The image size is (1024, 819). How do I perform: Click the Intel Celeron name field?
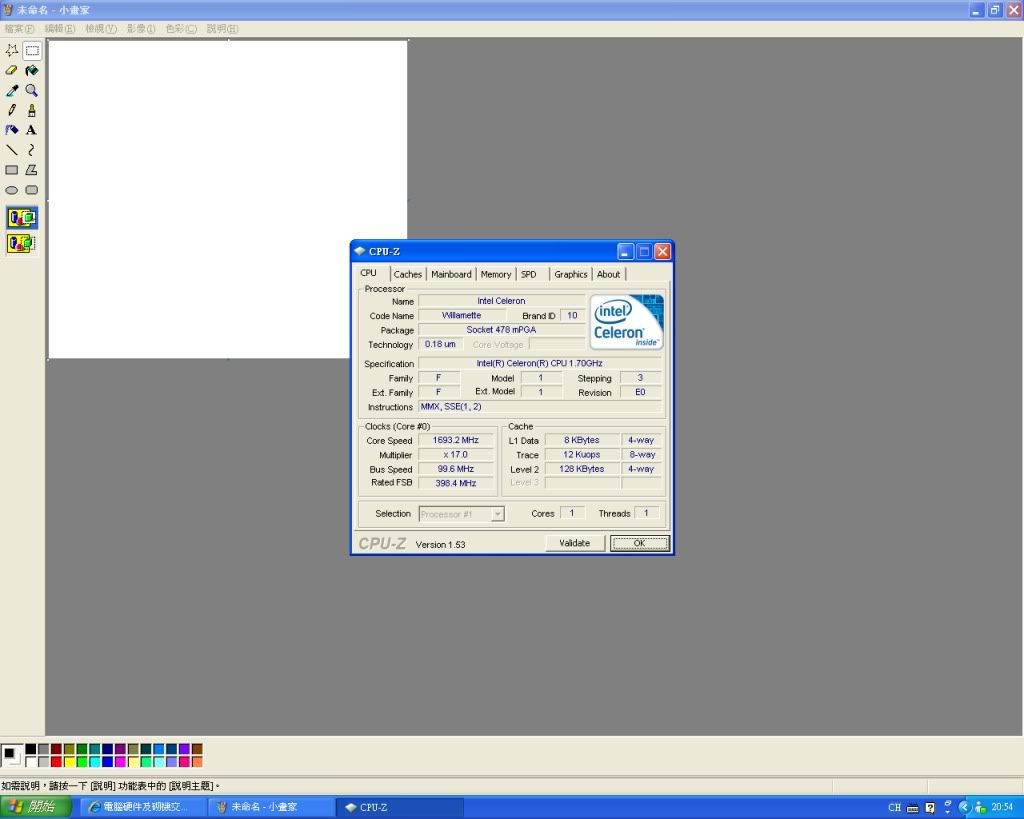tap(501, 301)
